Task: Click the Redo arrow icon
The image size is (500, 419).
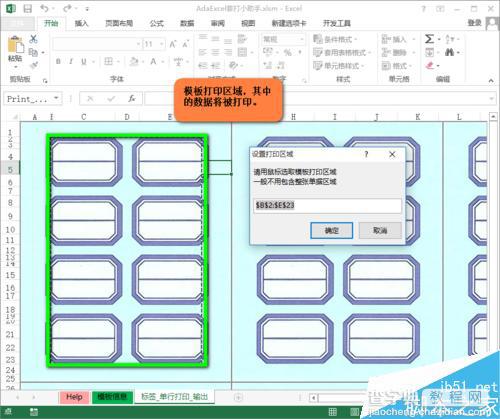Action: [68, 8]
